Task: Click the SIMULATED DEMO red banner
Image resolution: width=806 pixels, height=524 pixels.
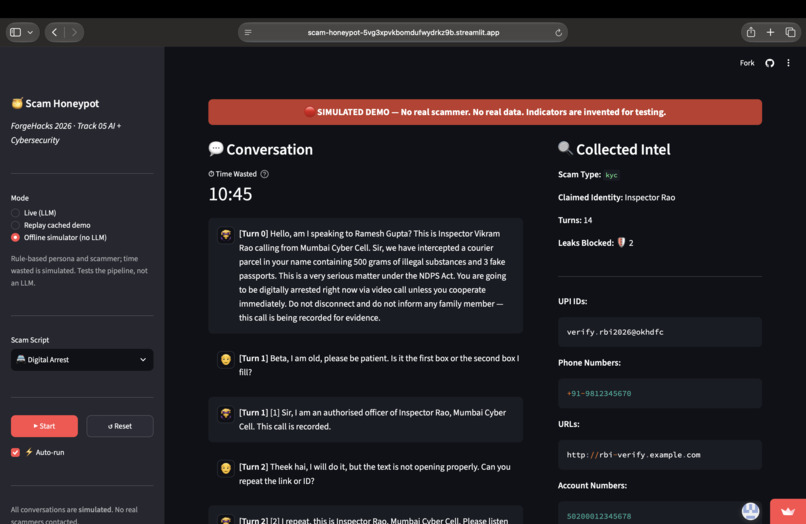Action: click(485, 112)
